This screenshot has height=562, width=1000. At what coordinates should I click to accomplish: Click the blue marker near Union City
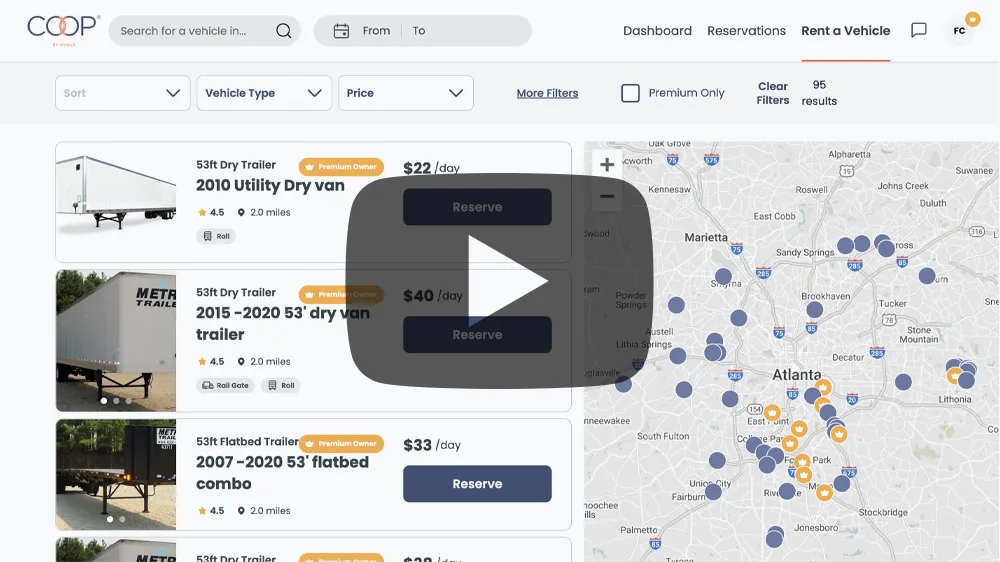[713, 491]
